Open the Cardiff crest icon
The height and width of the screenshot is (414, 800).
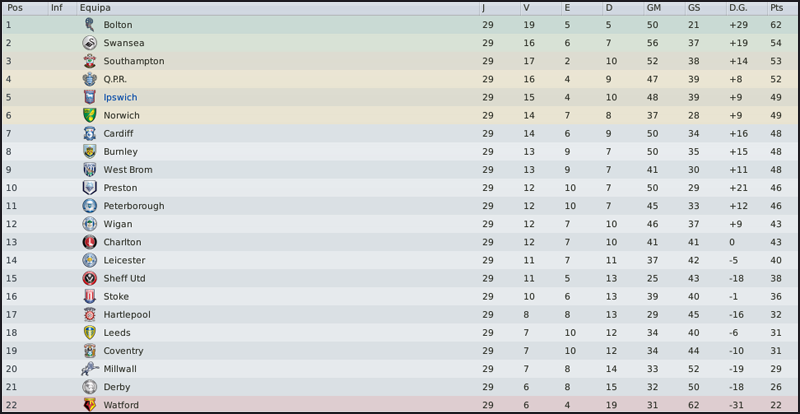click(89, 133)
